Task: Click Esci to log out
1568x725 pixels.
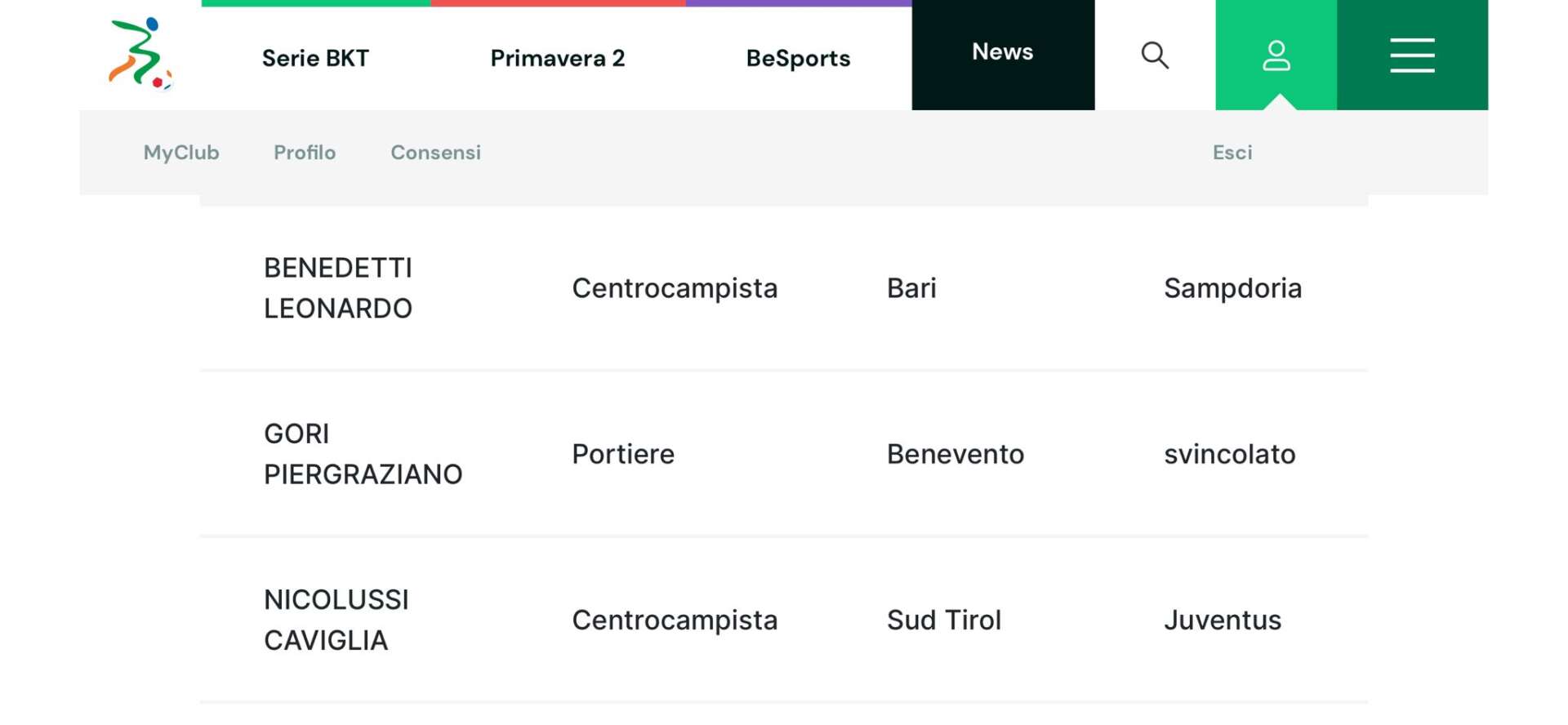Action: 1232,153
